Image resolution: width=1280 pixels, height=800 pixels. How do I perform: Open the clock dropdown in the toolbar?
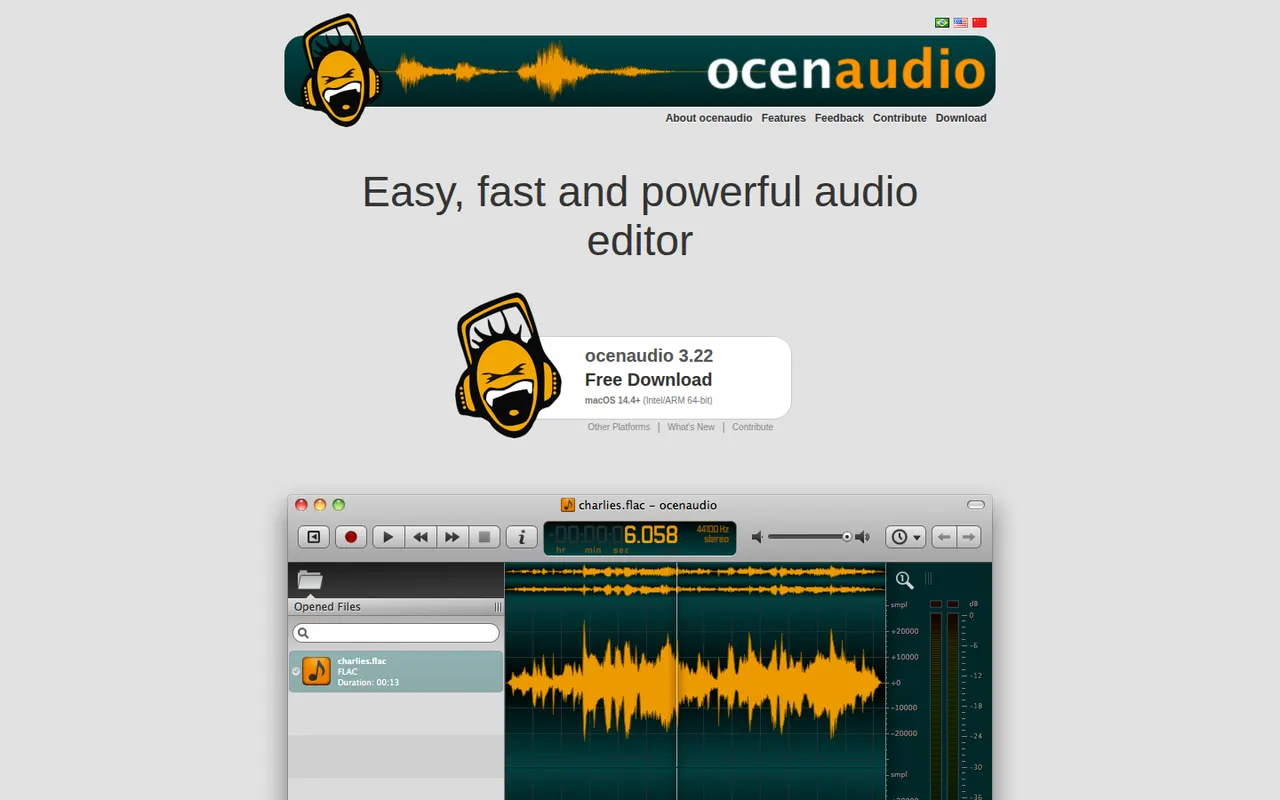pyautogui.click(x=905, y=537)
